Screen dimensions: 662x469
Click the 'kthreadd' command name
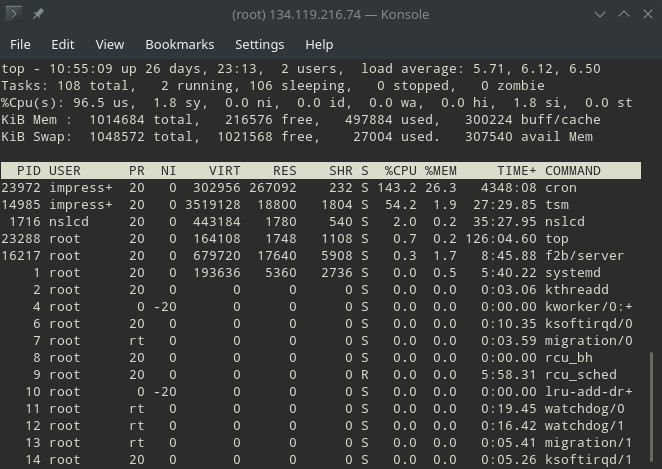[x=576, y=290]
